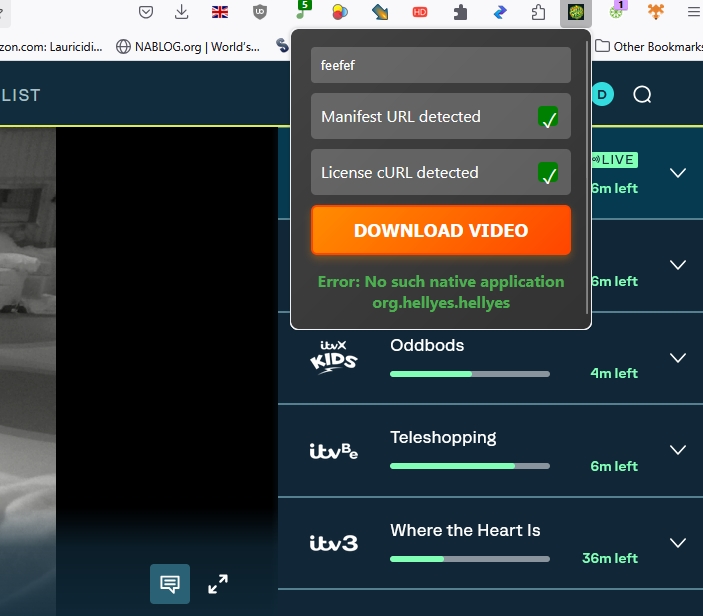
Task: Click the ITVX Kids channel logo
Action: 334,358
